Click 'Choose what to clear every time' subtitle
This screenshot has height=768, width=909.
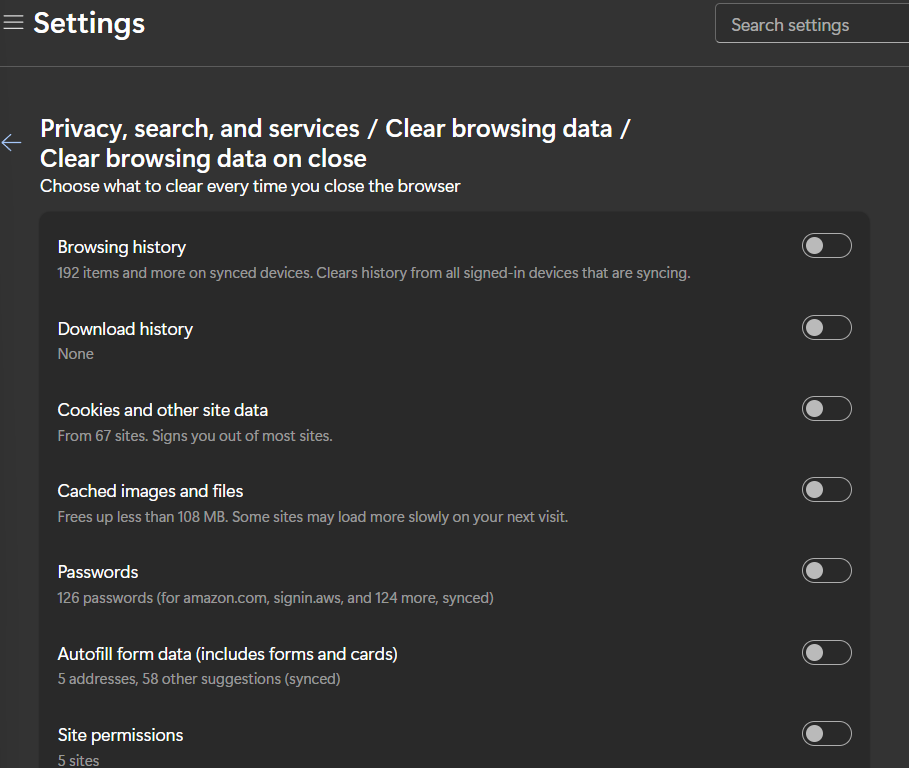[x=250, y=187]
